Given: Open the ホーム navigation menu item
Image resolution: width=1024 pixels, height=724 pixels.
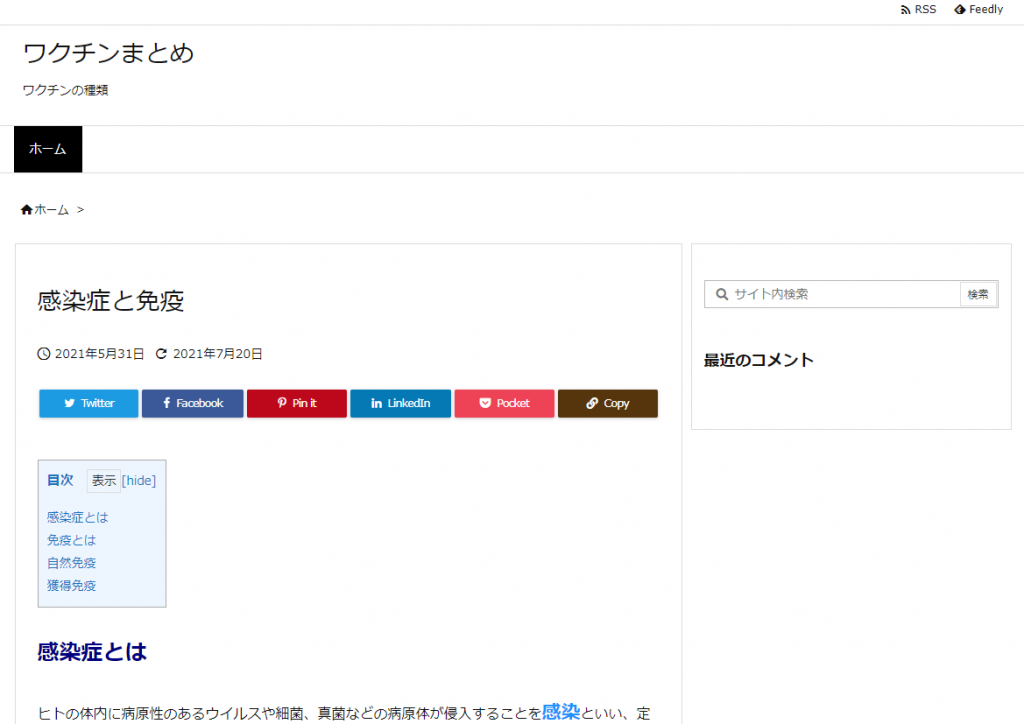Looking at the screenshot, I should click(x=48, y=149).
